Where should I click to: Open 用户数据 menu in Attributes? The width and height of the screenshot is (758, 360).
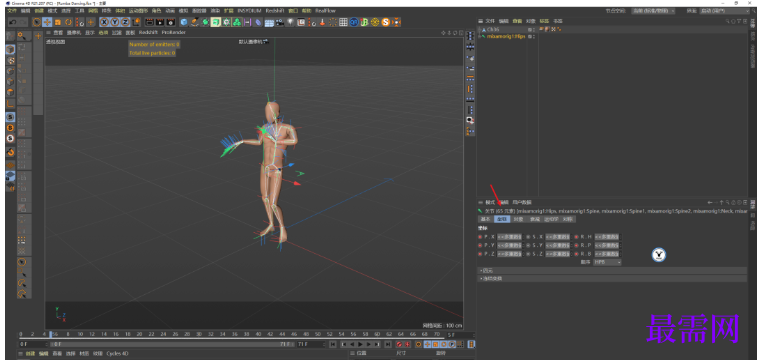(x=522, y=202)
